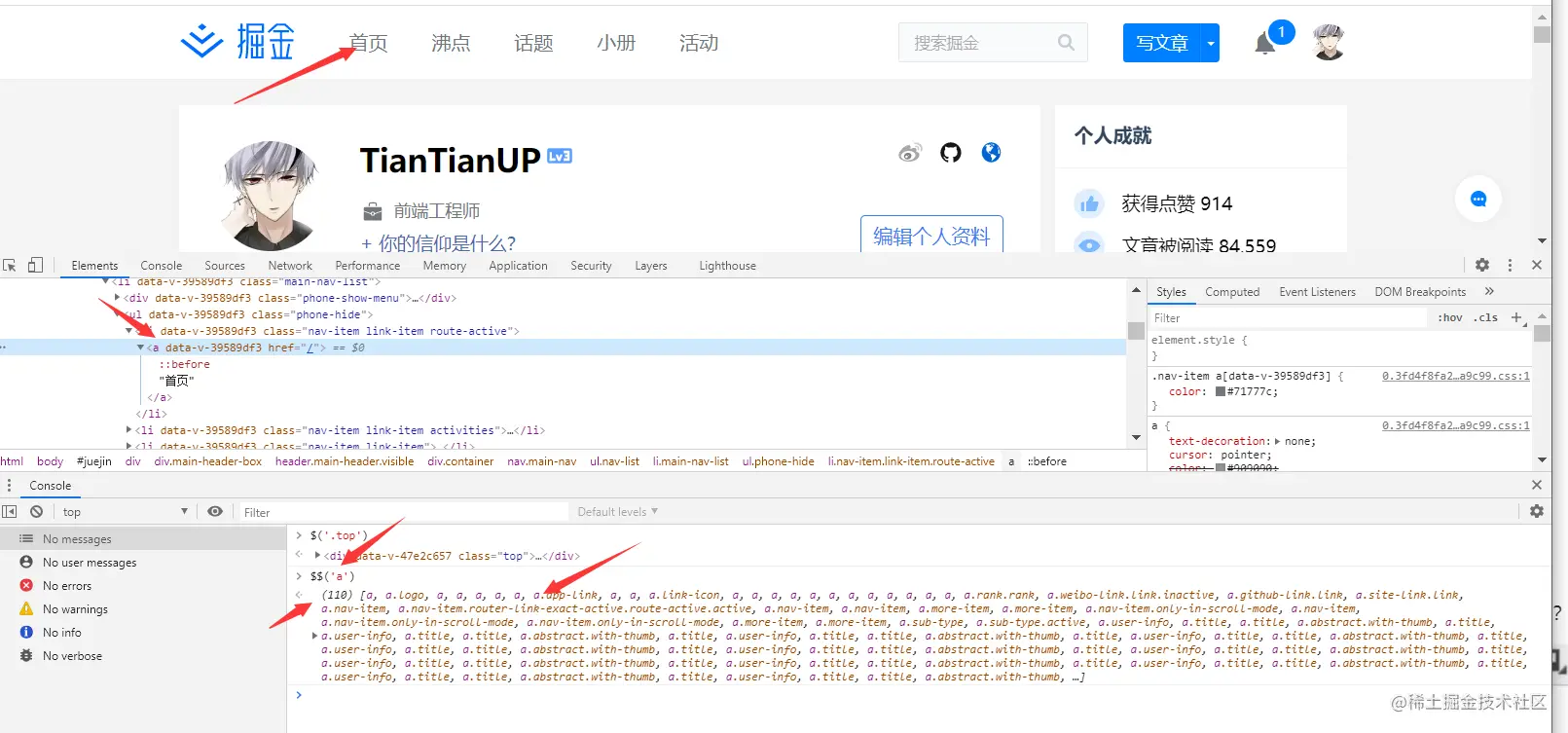
Task: Show more Styles pane tabs chevron
Action: (1489, 291)
